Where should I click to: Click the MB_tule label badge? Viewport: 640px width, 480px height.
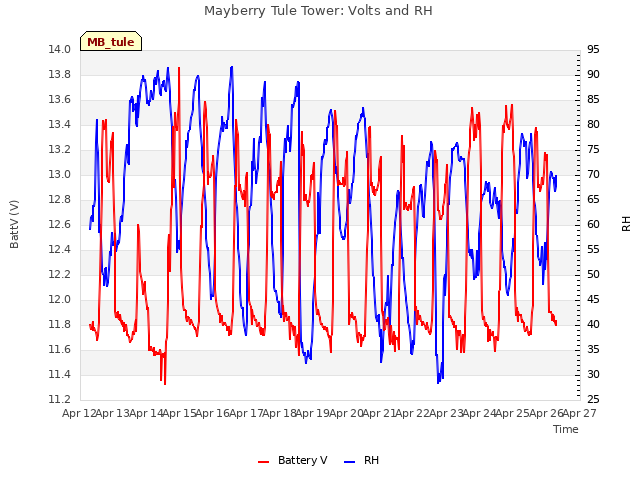[111, 41]
